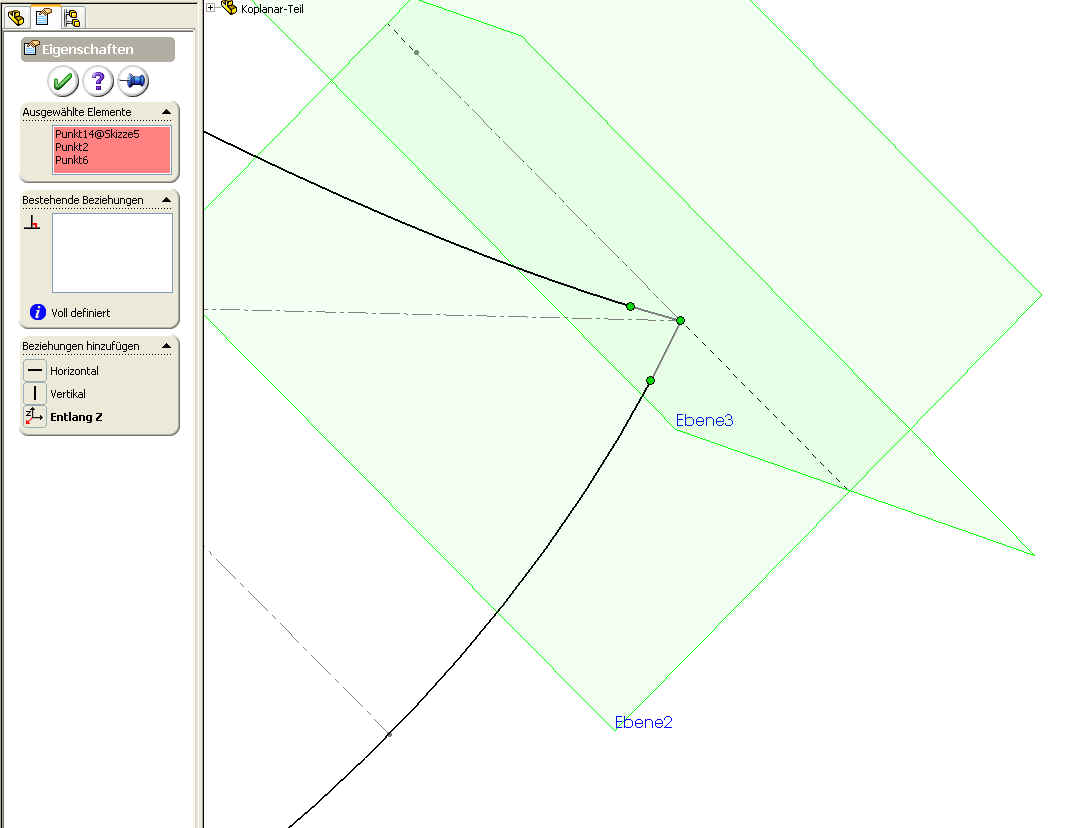Switch to the ConfigurationManager tab

tap(72, 17)
